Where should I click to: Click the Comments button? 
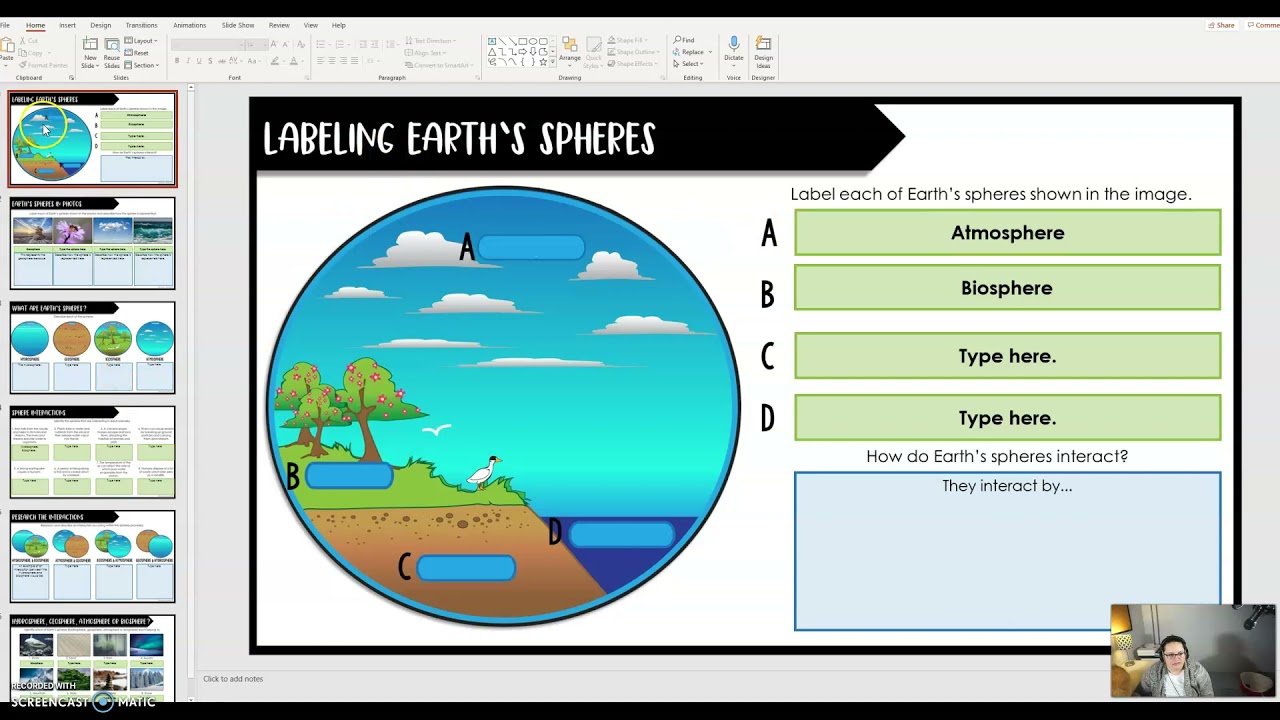point(1264,25)
